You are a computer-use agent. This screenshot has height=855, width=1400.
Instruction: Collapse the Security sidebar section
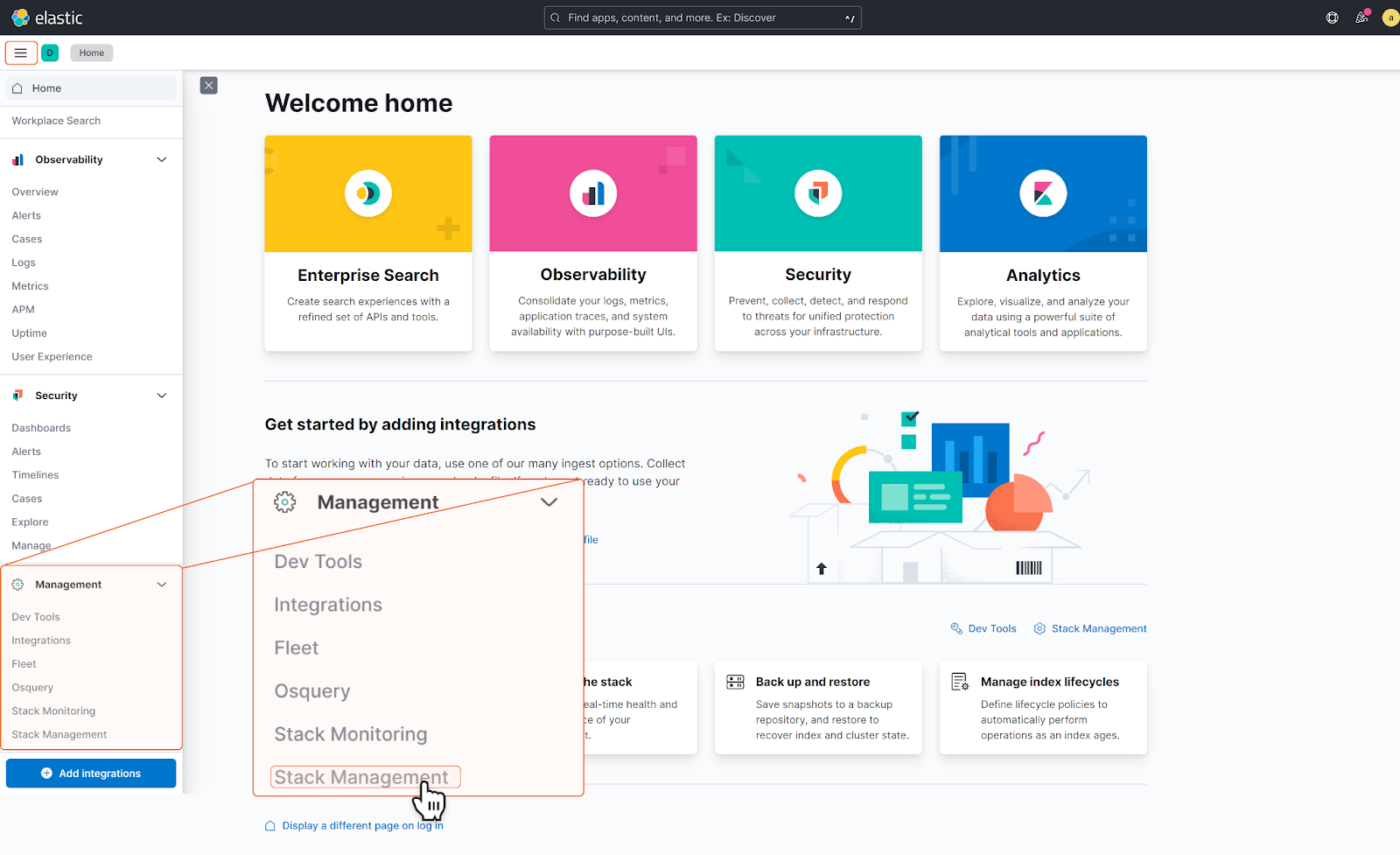coord(161,395)
